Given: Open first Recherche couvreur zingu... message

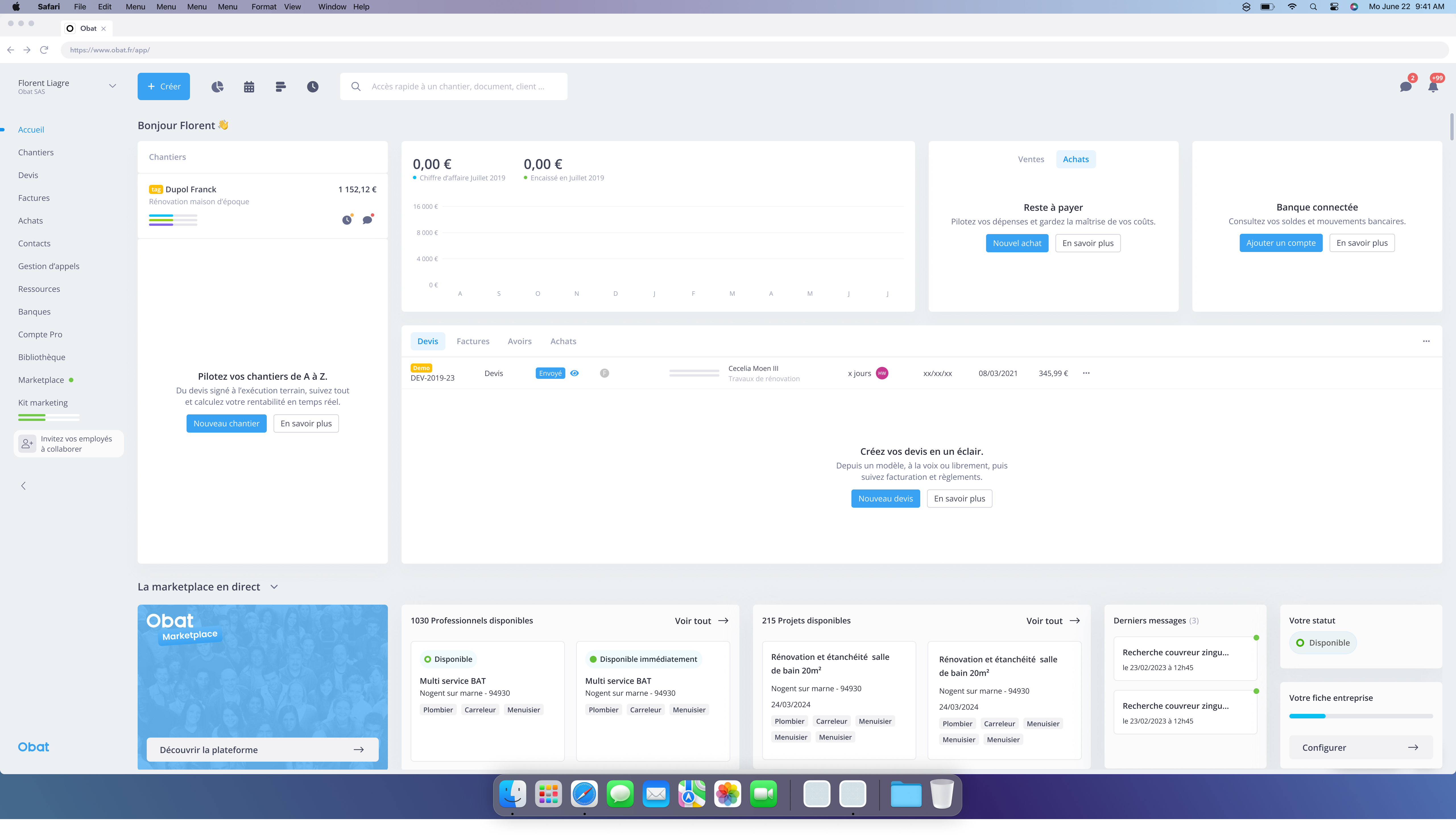Looking at the screenshot, I should [x=1185, y=659].
